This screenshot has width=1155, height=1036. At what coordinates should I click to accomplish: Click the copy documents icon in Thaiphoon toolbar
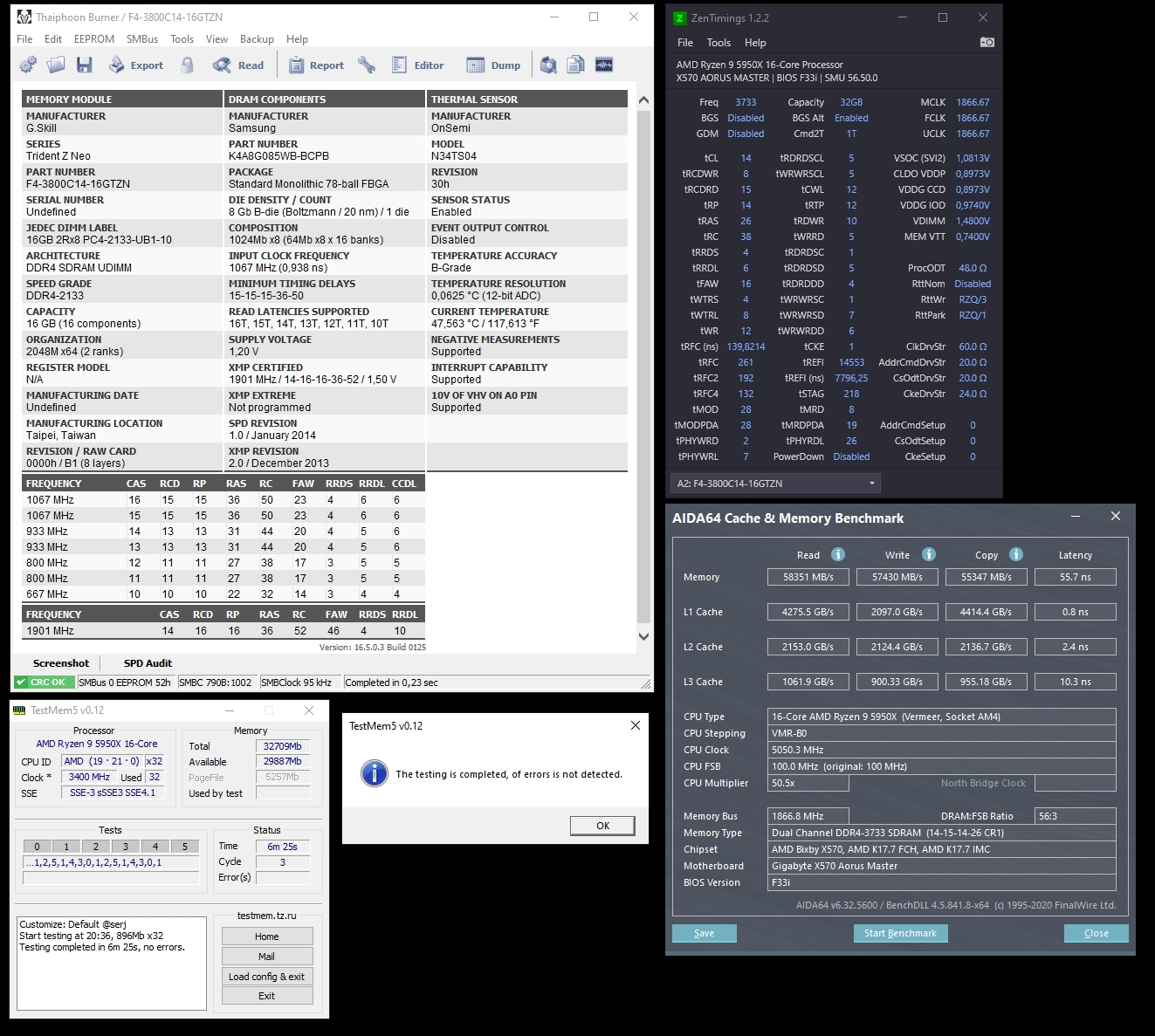pyautogui.click(x=576, y=65)
